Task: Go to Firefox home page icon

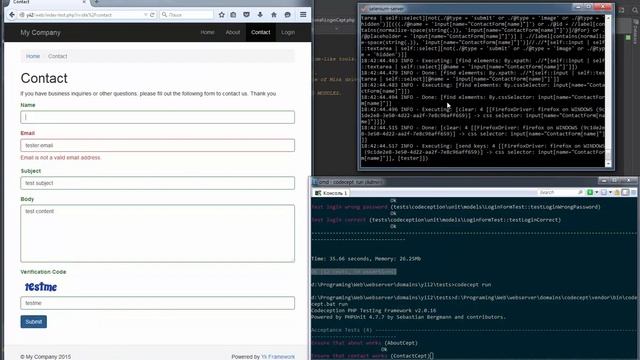Action: click(274, 15)
